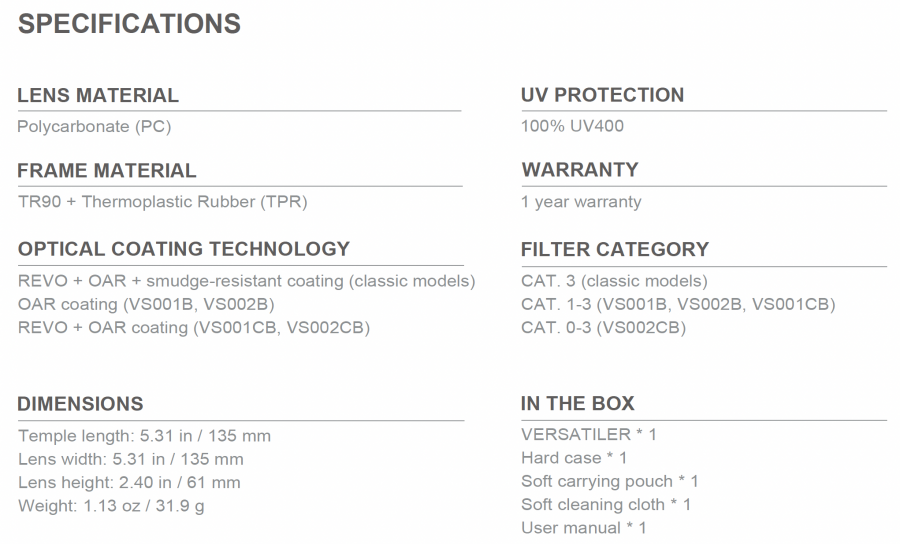Select the LENS MATERIAL heading

[x=98, y=95]
